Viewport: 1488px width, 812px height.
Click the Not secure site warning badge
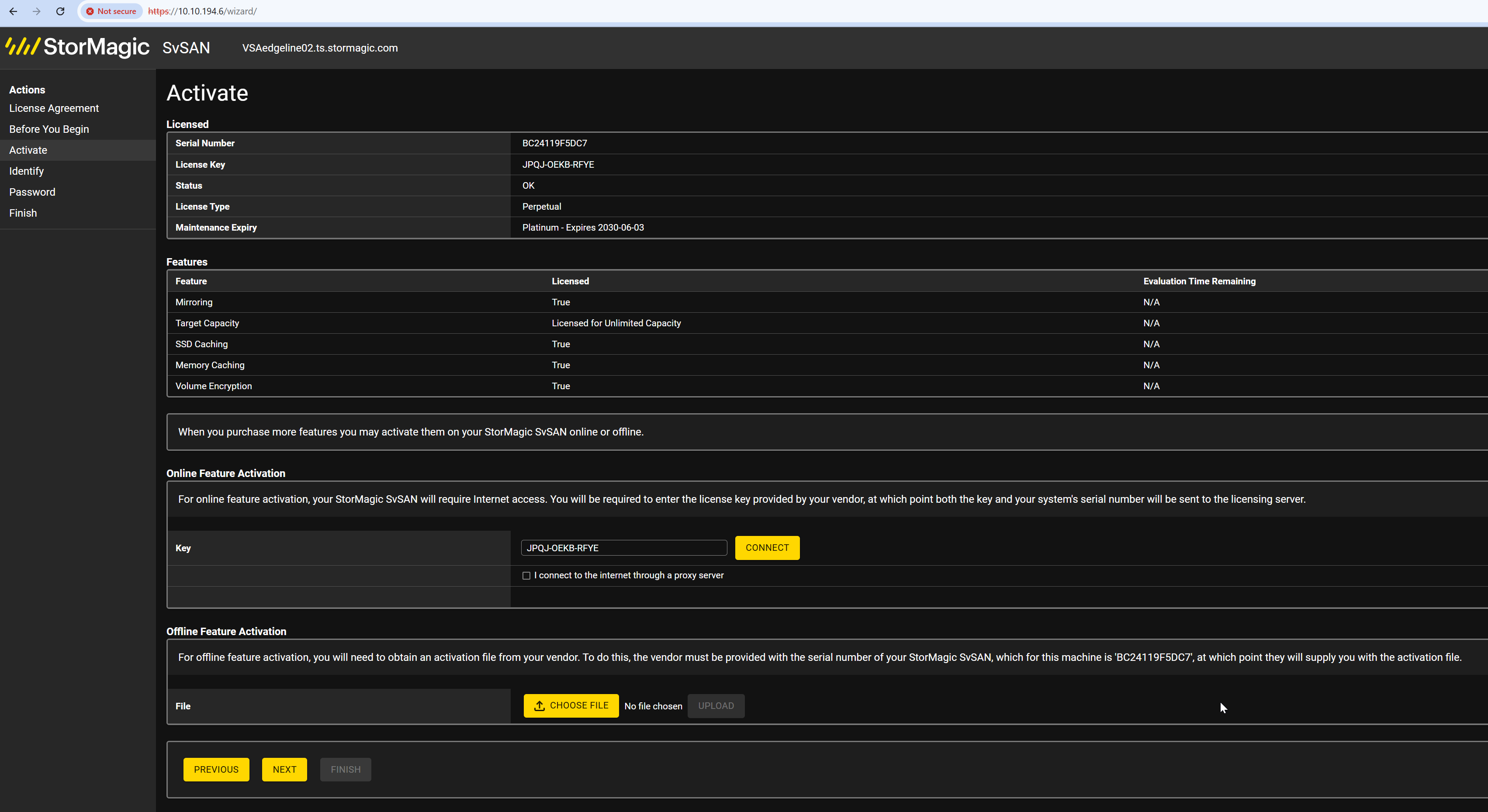click(111, 11)
